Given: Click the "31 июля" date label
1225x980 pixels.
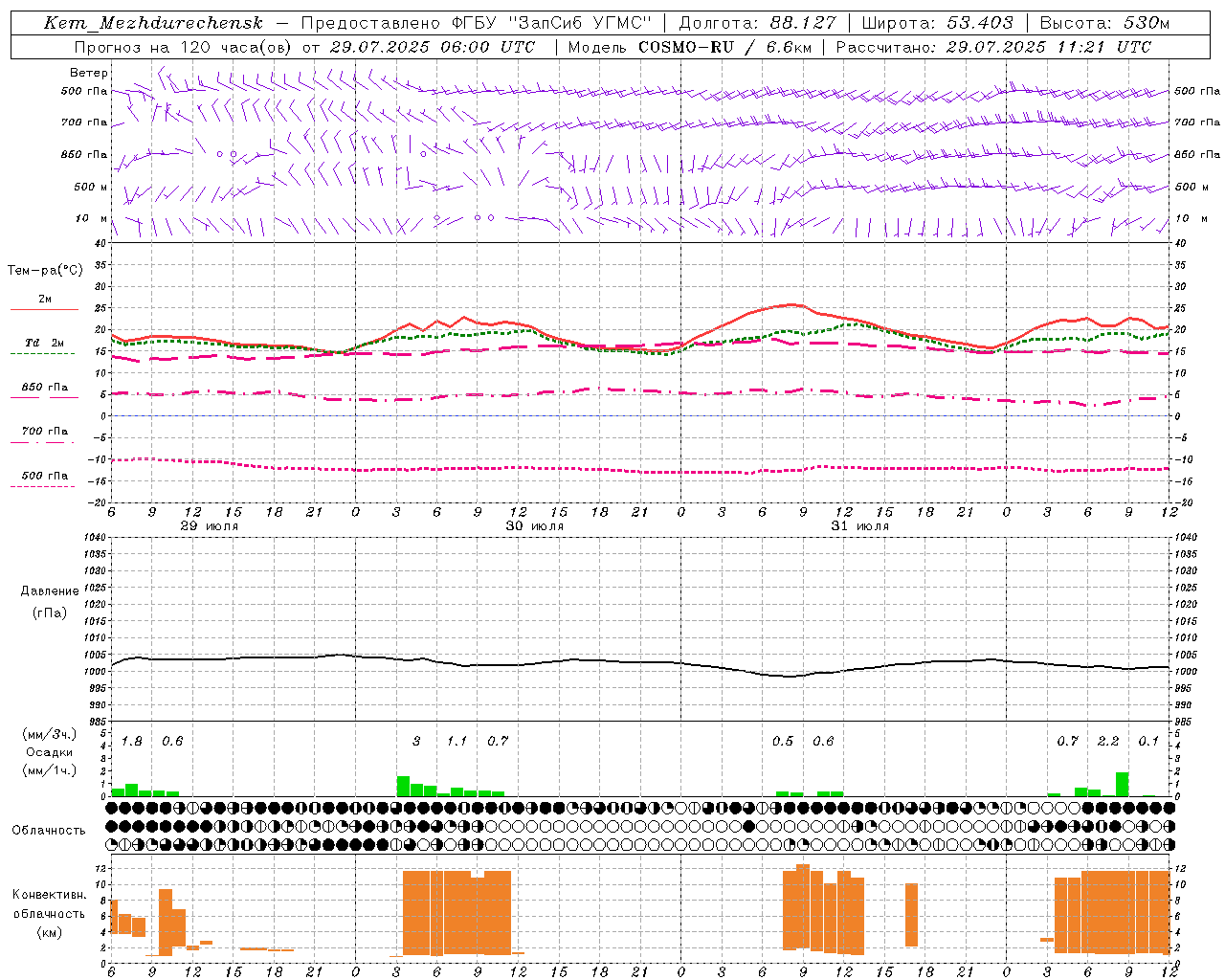Looking at the screenshot, I should click(x=860, y=526).
